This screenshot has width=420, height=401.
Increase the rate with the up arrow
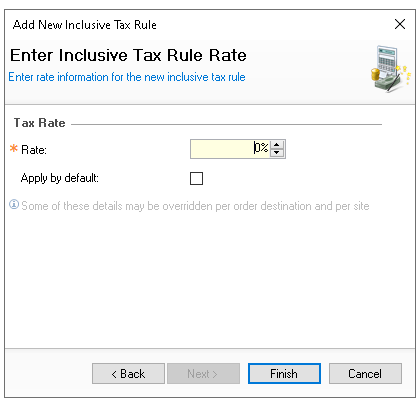click(x=277, y=145)
